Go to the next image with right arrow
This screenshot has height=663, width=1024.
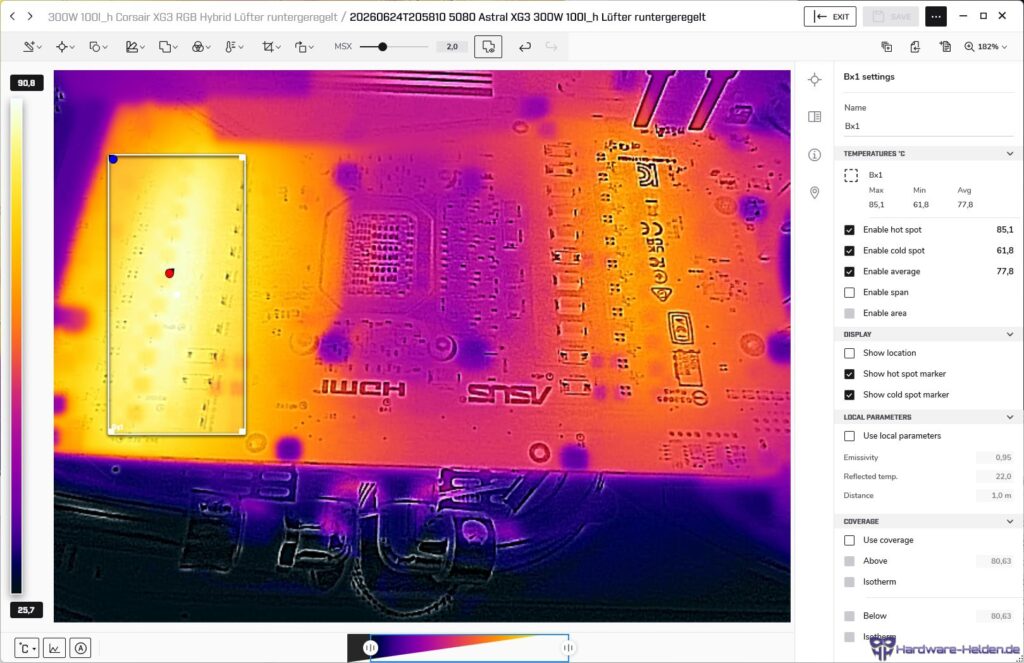(x=30, y=16)
